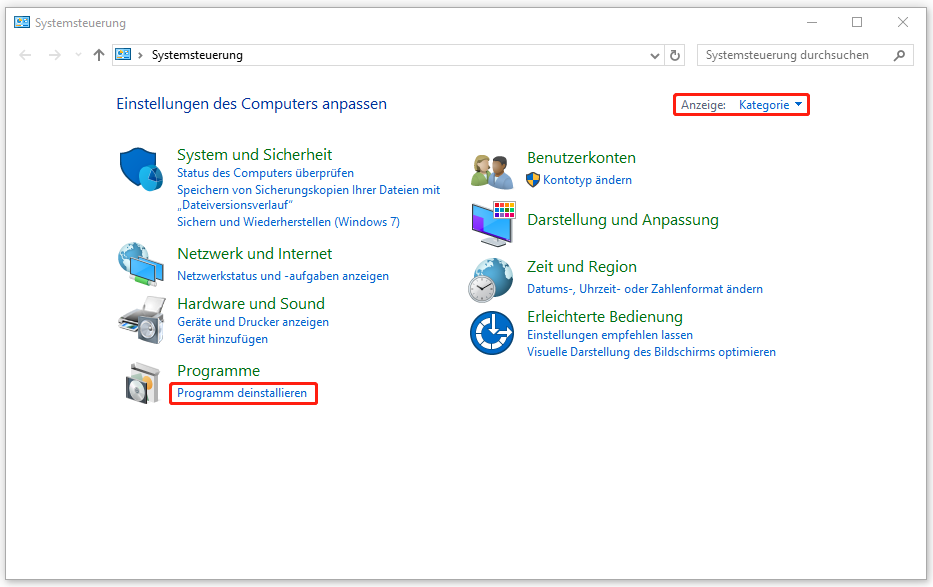Click the Netzwerk und Internet icon

(142, 265)
